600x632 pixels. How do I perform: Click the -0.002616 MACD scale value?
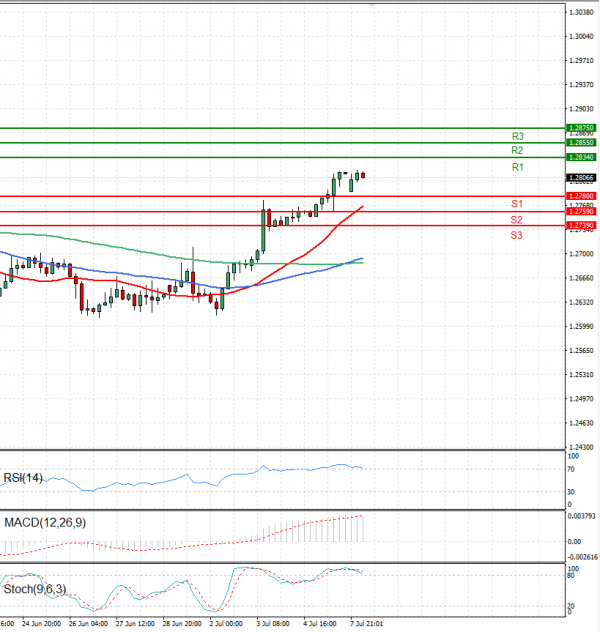[x=582, y=557]
